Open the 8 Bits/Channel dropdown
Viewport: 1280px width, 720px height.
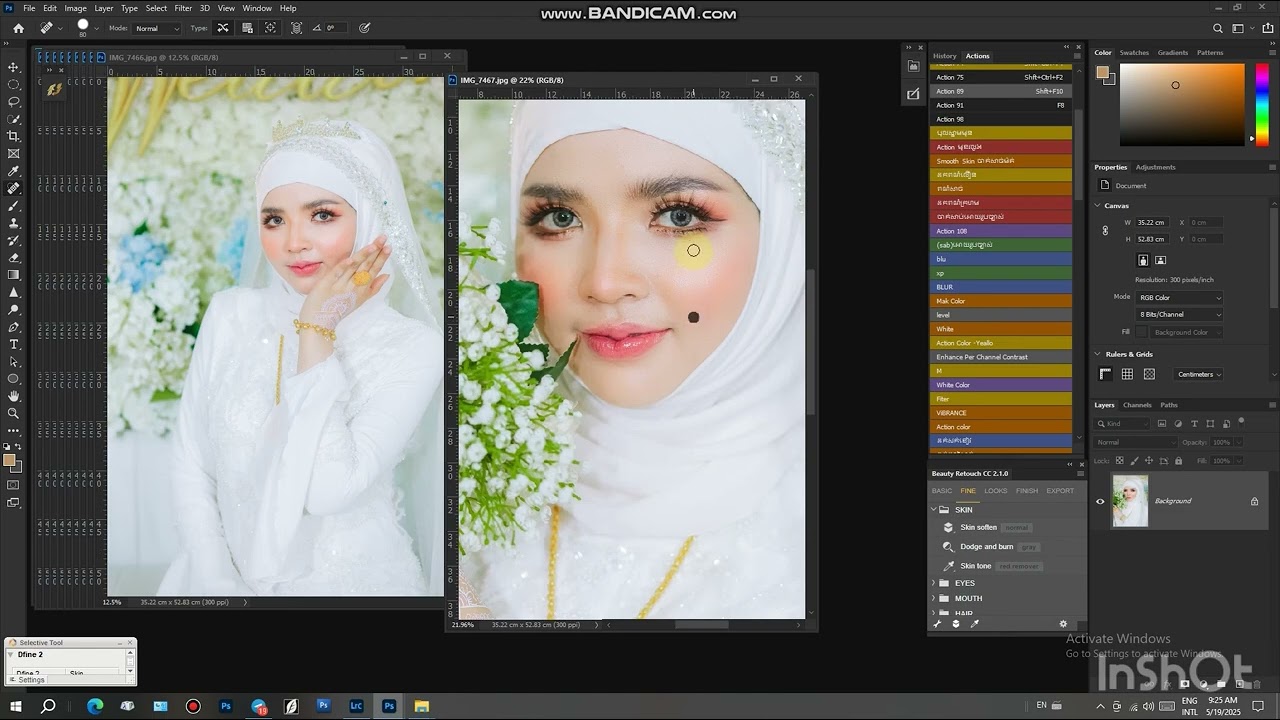(1178, 314)
